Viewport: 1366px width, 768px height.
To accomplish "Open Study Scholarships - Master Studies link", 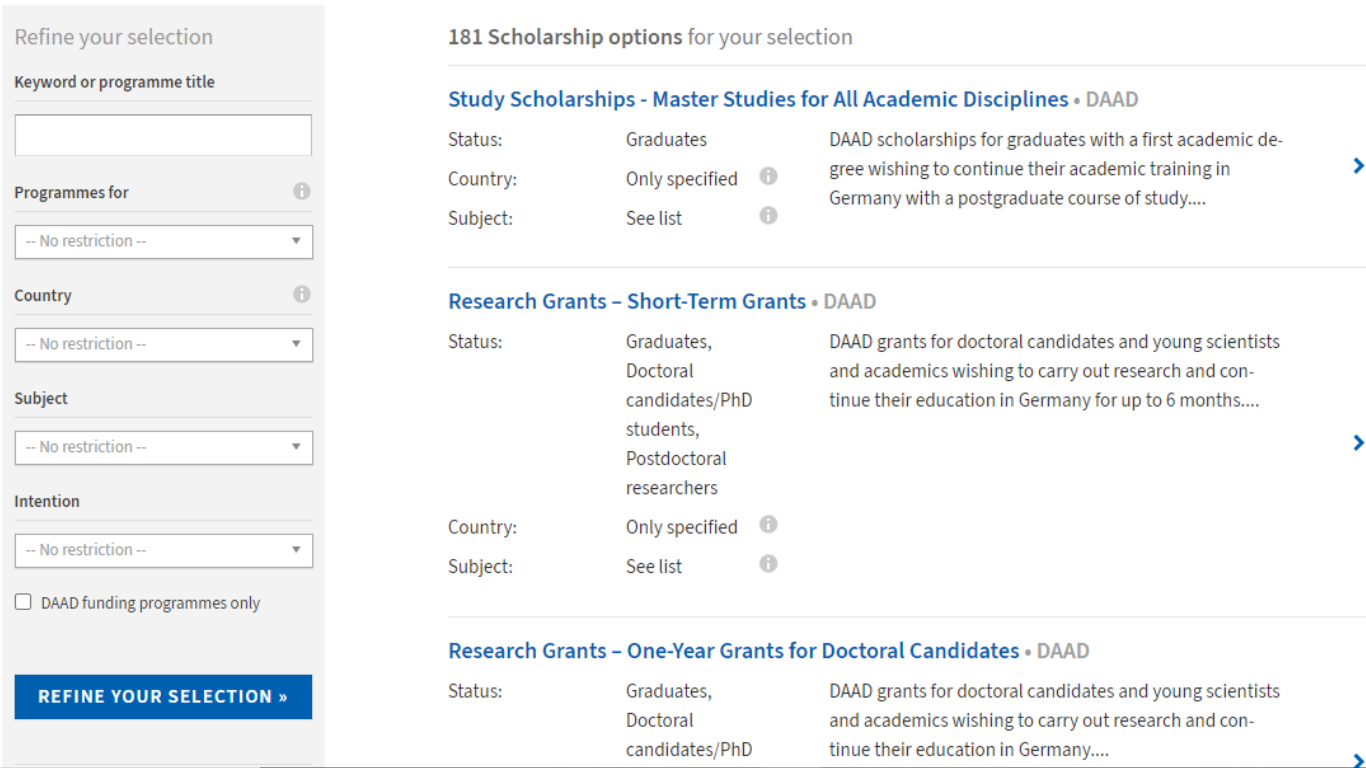I will [x=758, y=99].
